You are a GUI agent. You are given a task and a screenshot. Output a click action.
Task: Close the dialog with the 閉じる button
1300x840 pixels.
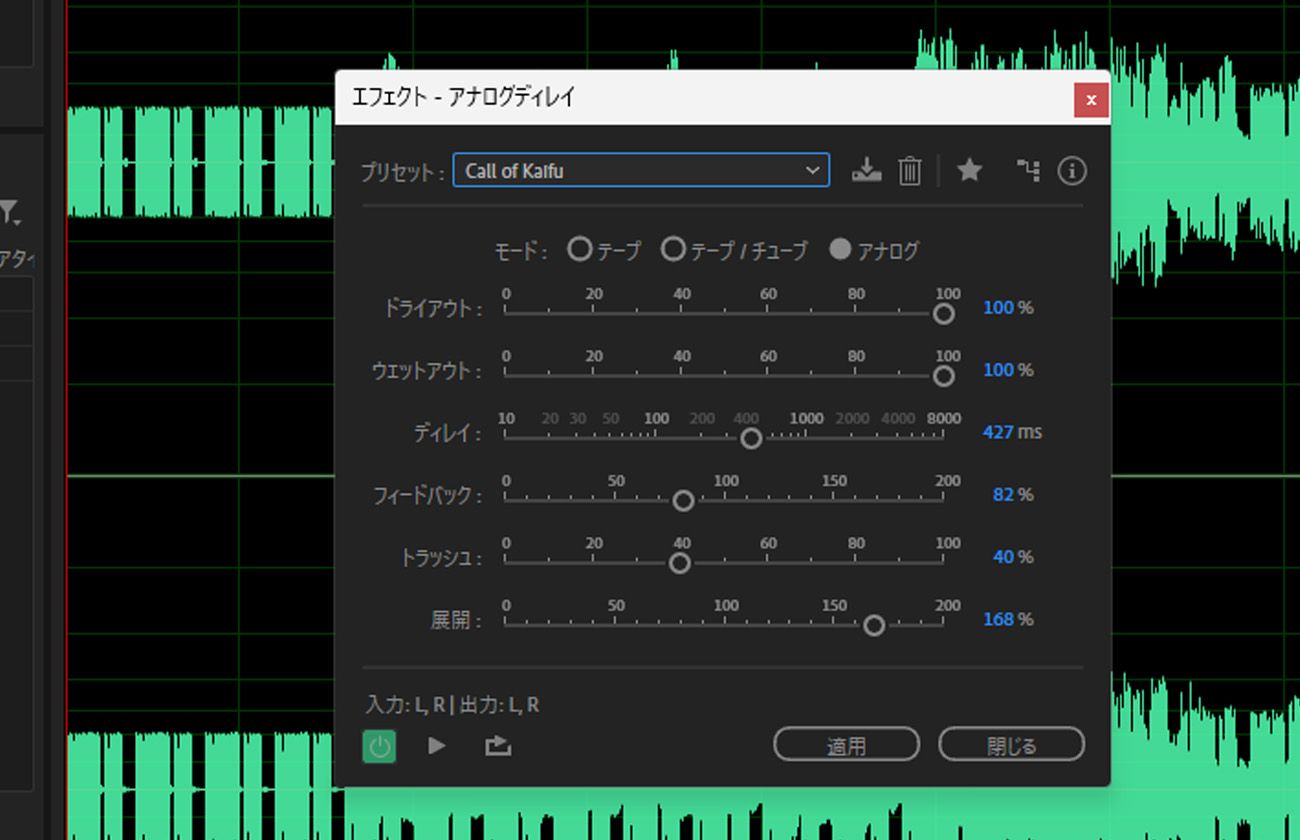[1011, 744]
